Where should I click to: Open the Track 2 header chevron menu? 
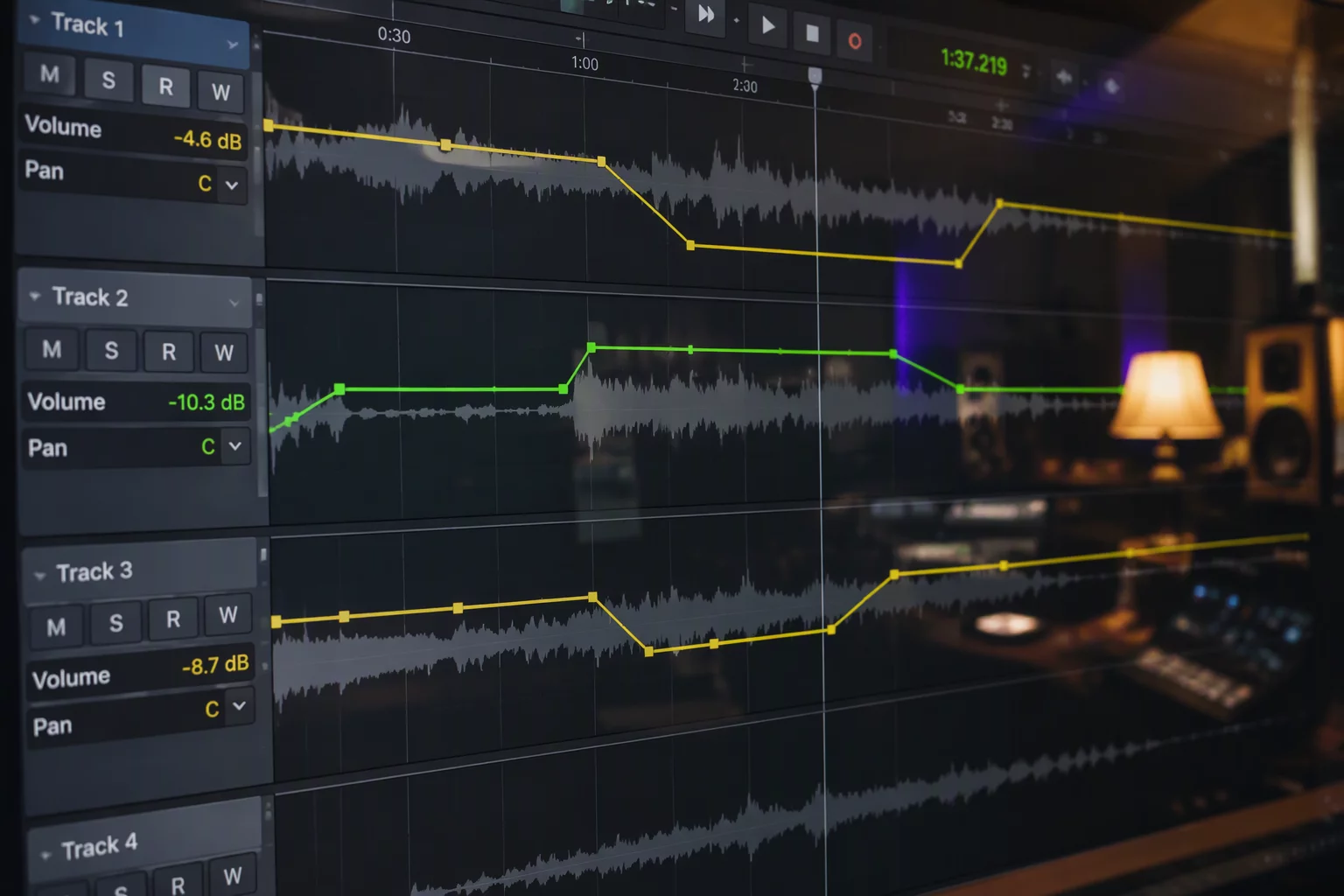coord(234,303)
